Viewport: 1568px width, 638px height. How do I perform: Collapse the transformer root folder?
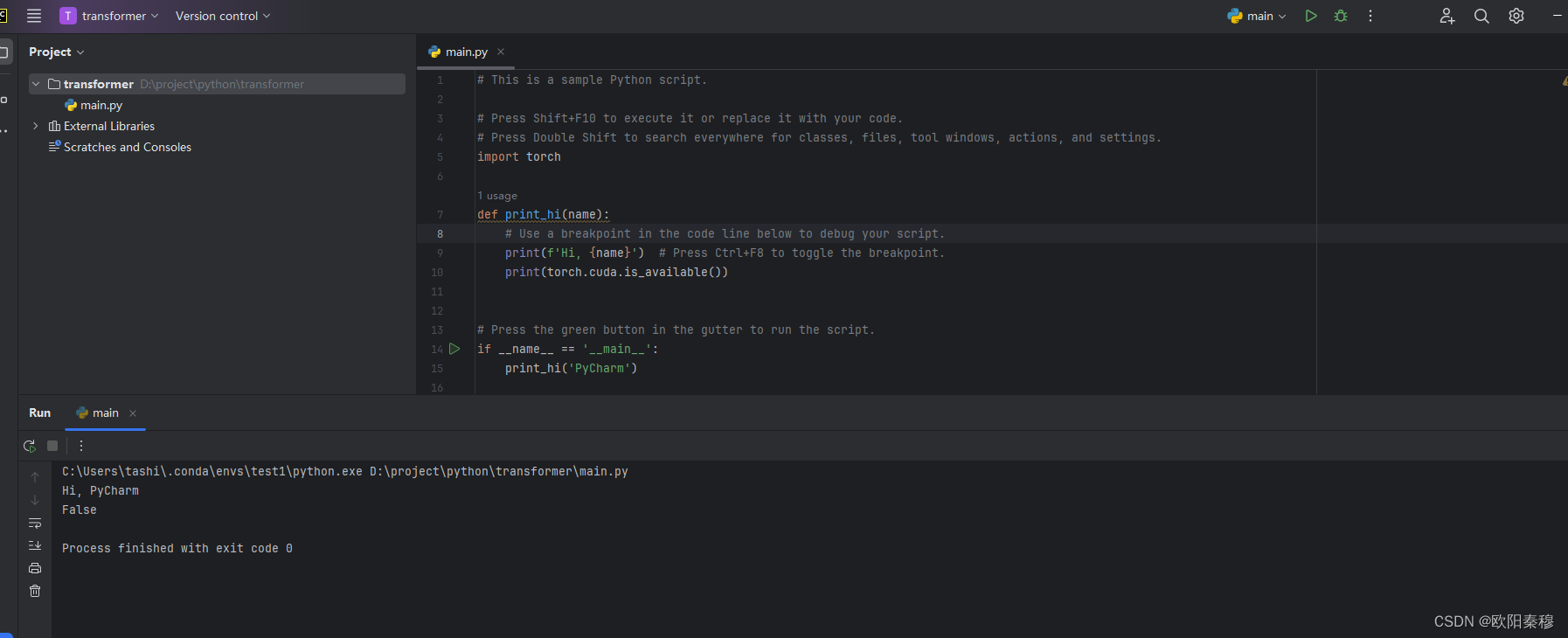pos(36,84)
